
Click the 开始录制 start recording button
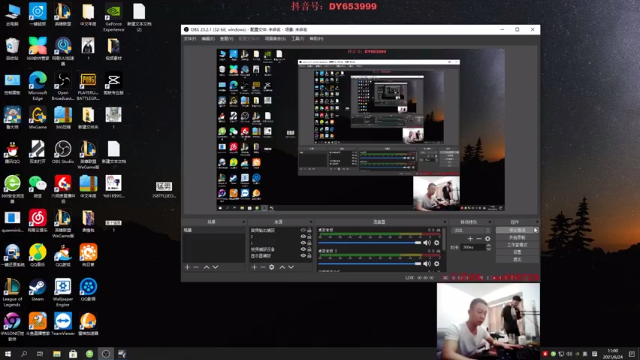(517, 238)
